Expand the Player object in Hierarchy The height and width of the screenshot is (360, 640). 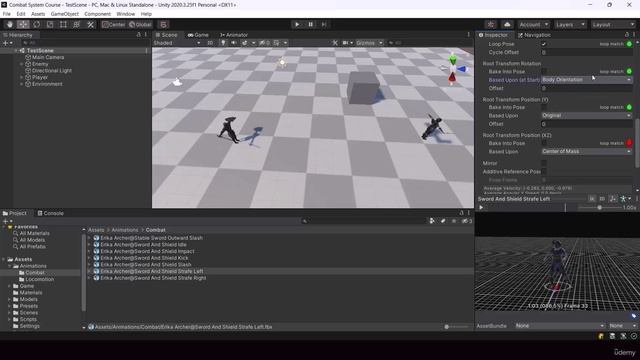tap(22, 77)
